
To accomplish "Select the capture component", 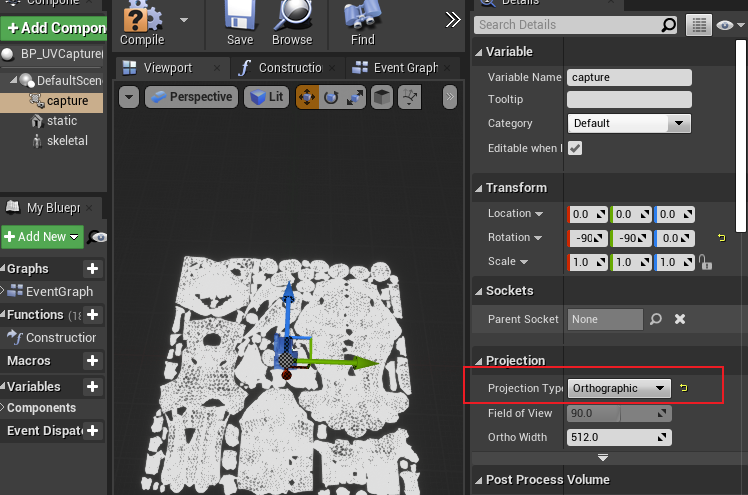I will click(x=52, y=101).
